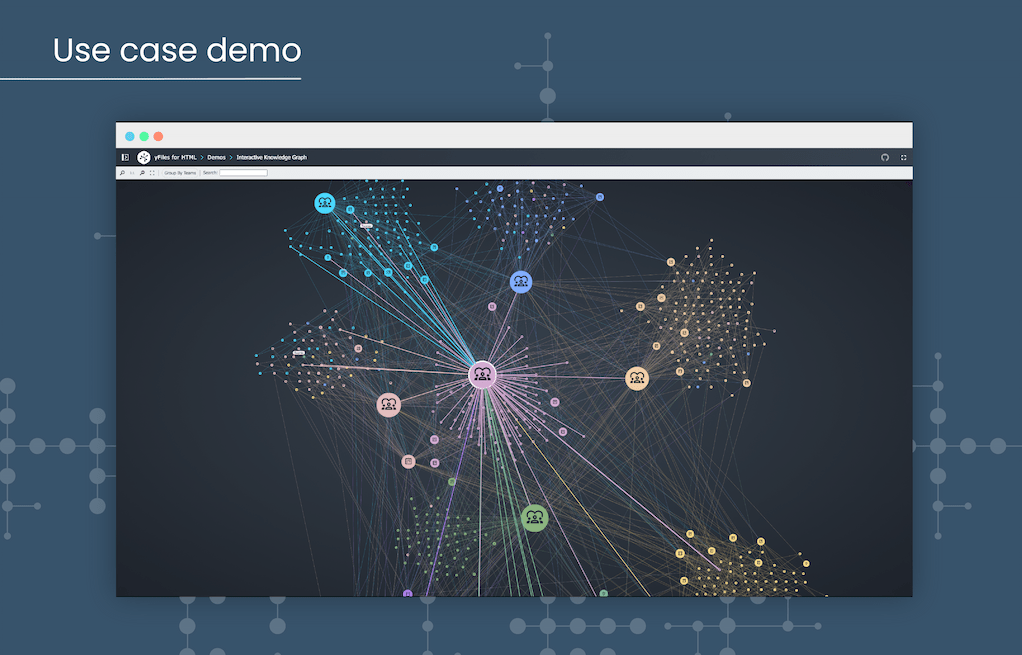Open the description sidebar panel icon

124,157
